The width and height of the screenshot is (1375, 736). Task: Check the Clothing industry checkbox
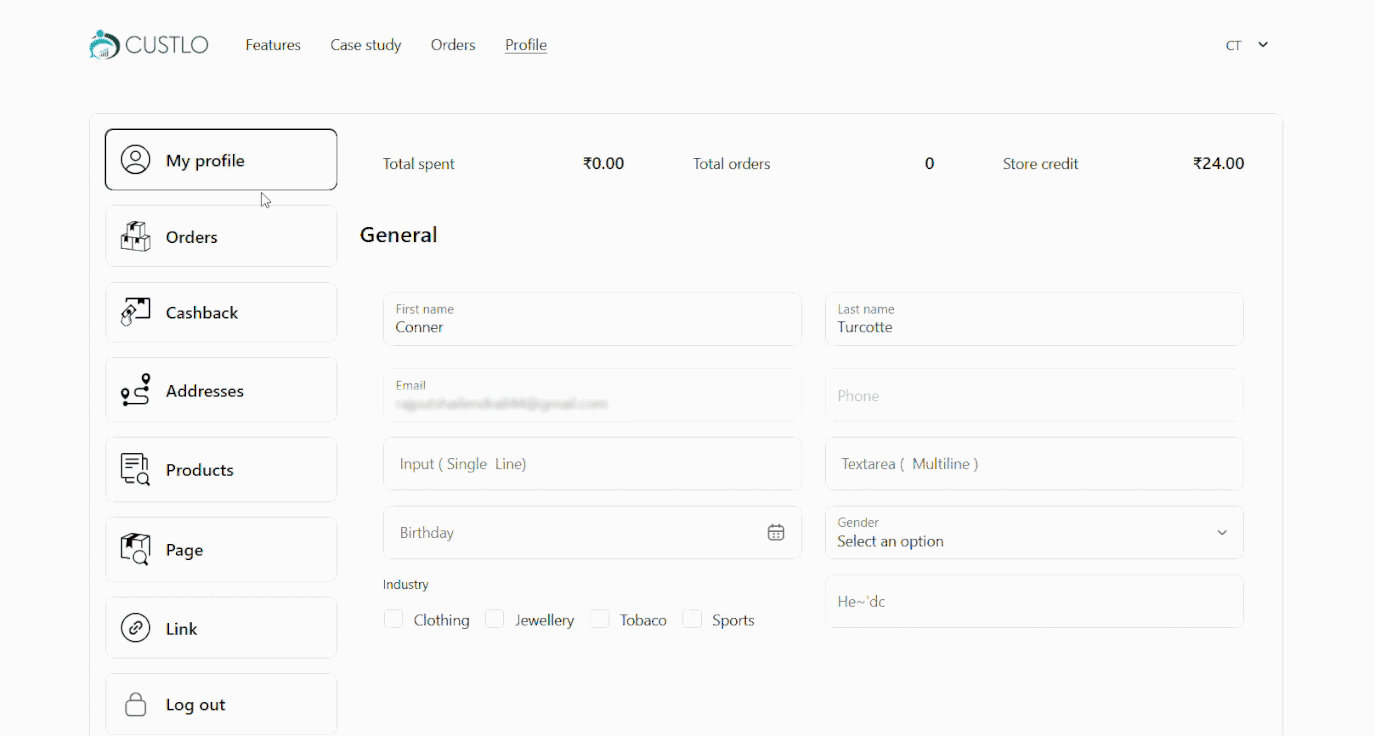[x=394, y=620]
